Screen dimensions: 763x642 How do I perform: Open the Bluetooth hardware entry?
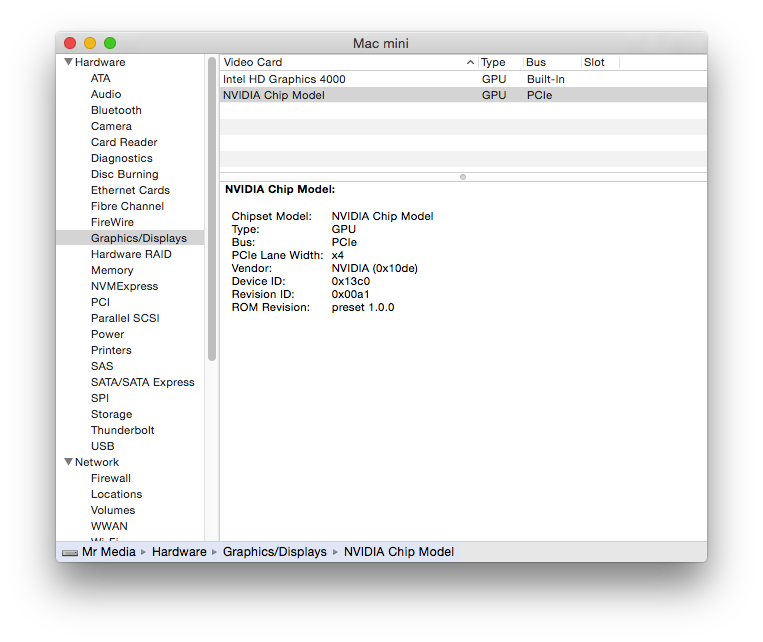click(x=116, y=110)
